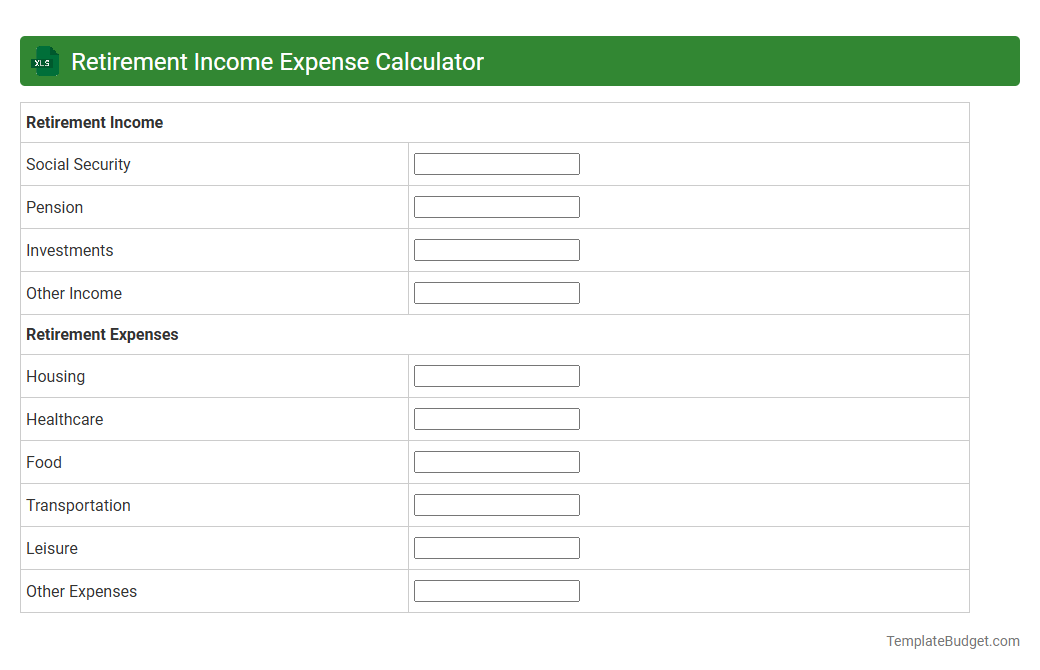This screenshot has height=670, width=1040.
Task: Click the calculator title banner
Action: tap(277, 61)
